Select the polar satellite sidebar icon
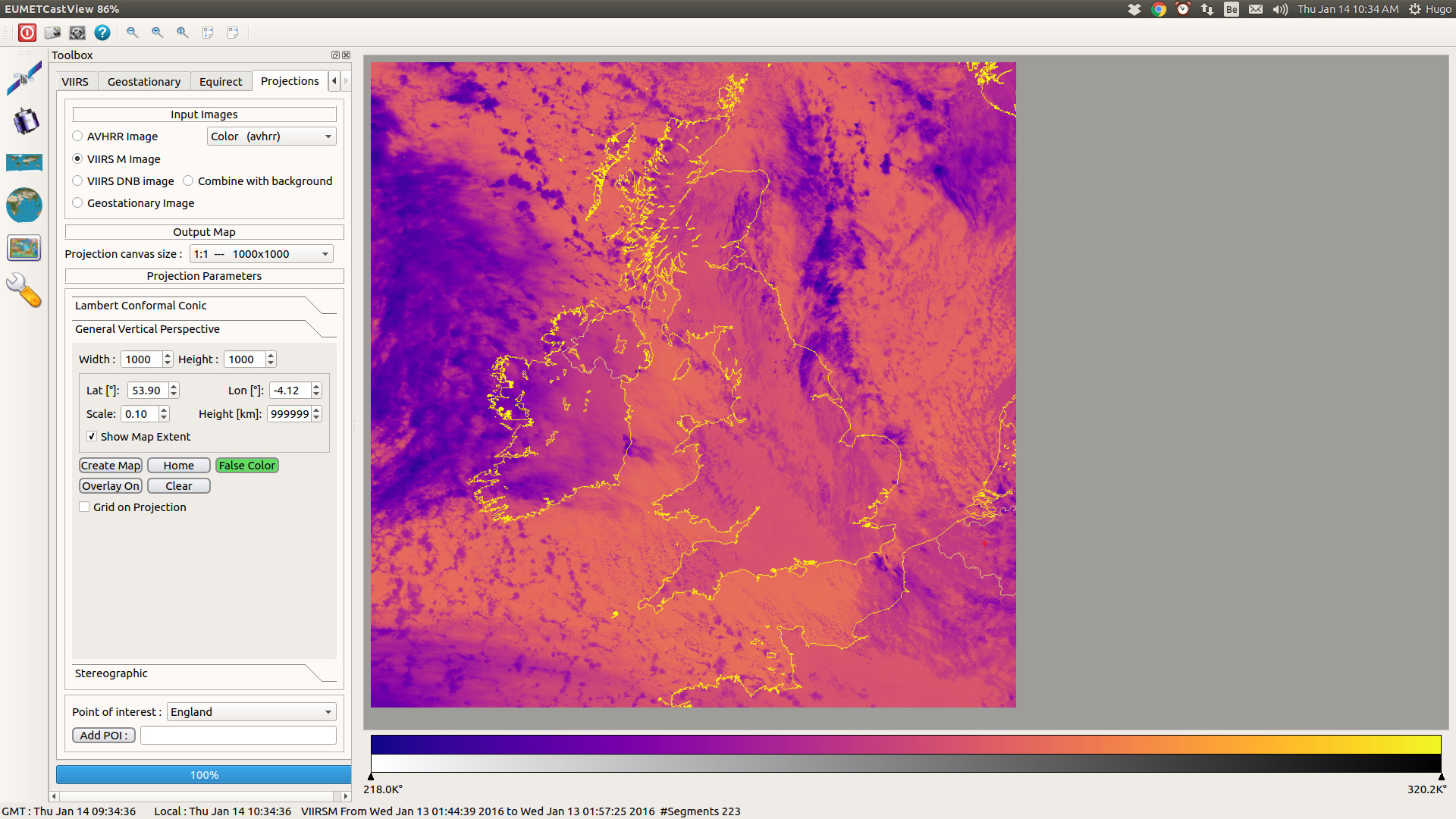Screen dimensions: 1456x819 coord(24,78)
